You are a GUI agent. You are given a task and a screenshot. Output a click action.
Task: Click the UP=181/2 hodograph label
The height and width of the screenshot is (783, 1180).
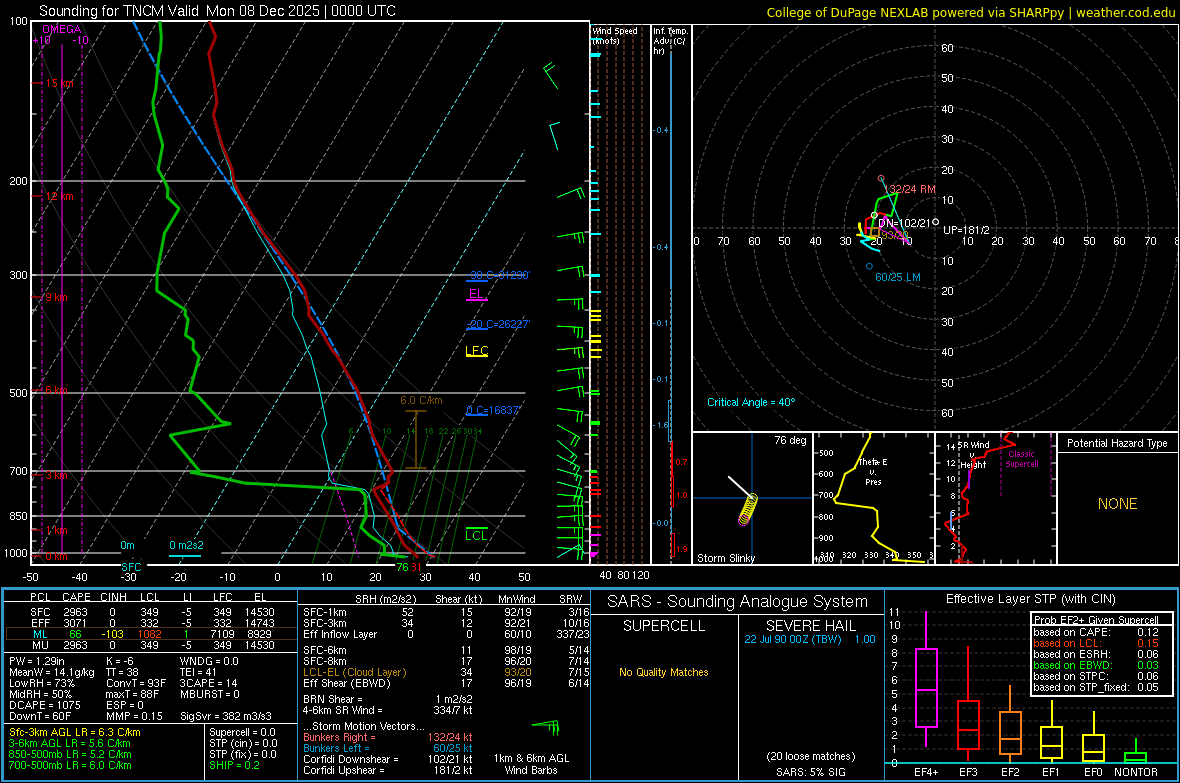point(966,230)
